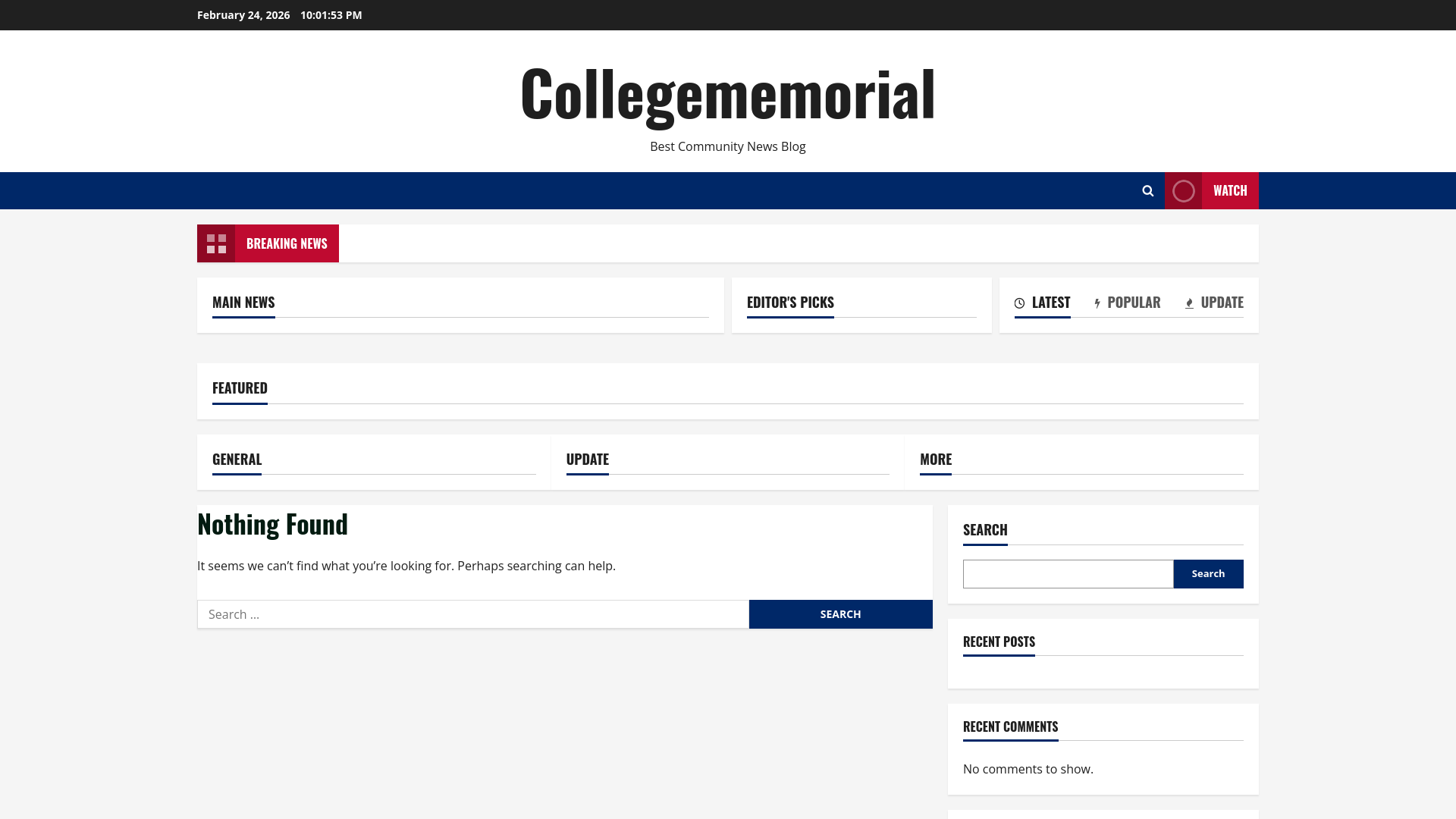Click the Breaking News grid icon
Image resolution: width=1456 pixels, height=819 pixels.
pyautogui.click(x=216, y=243)
